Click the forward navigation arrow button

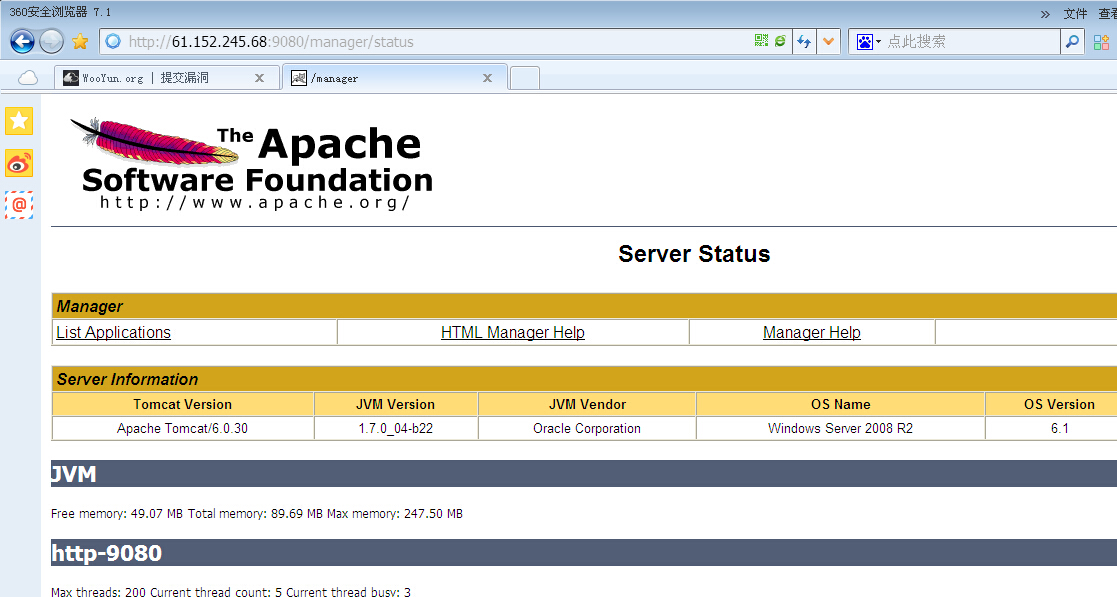click(51, 41)
